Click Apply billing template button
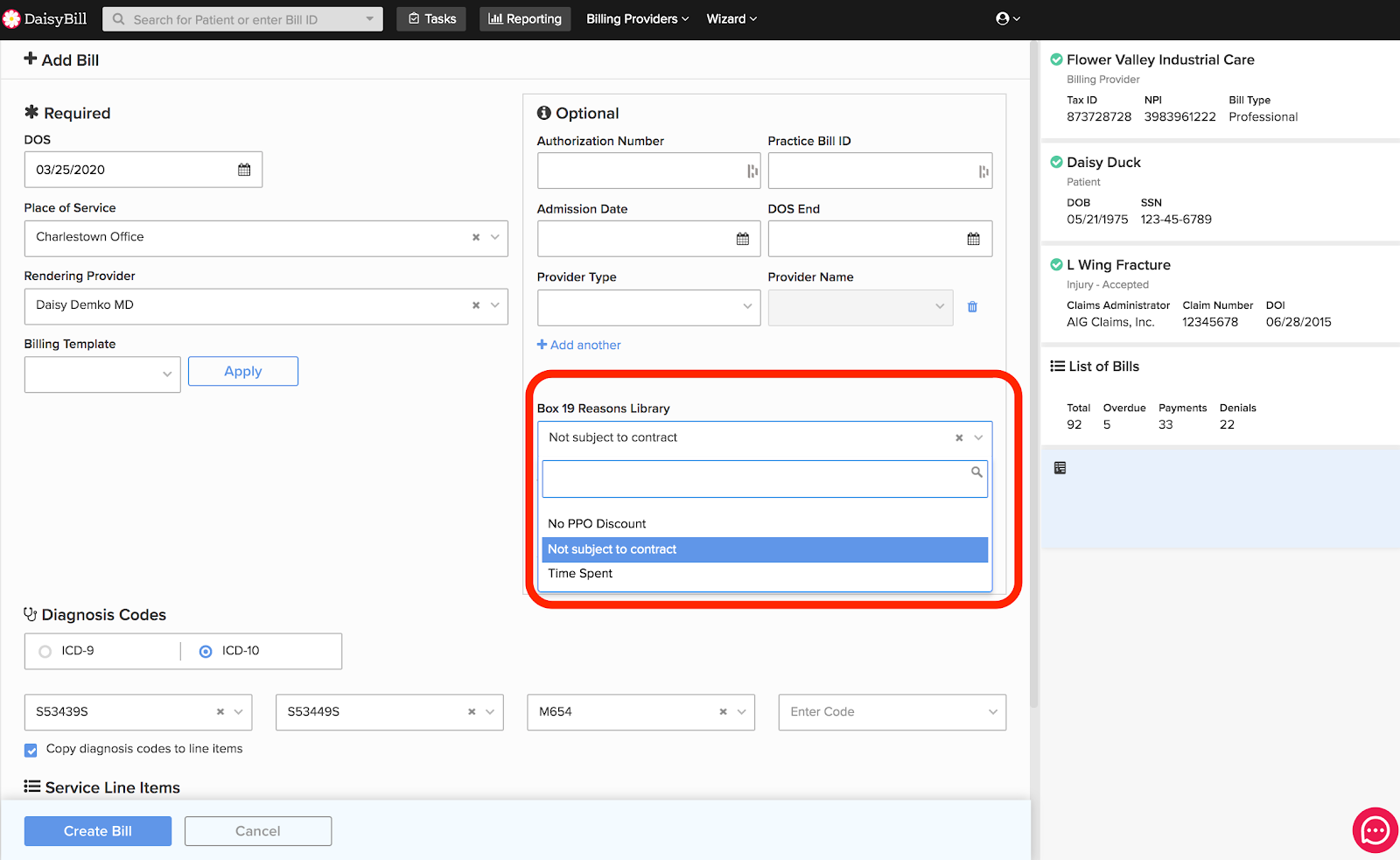This screenshot has height=860, width=1400. (243, 371)
